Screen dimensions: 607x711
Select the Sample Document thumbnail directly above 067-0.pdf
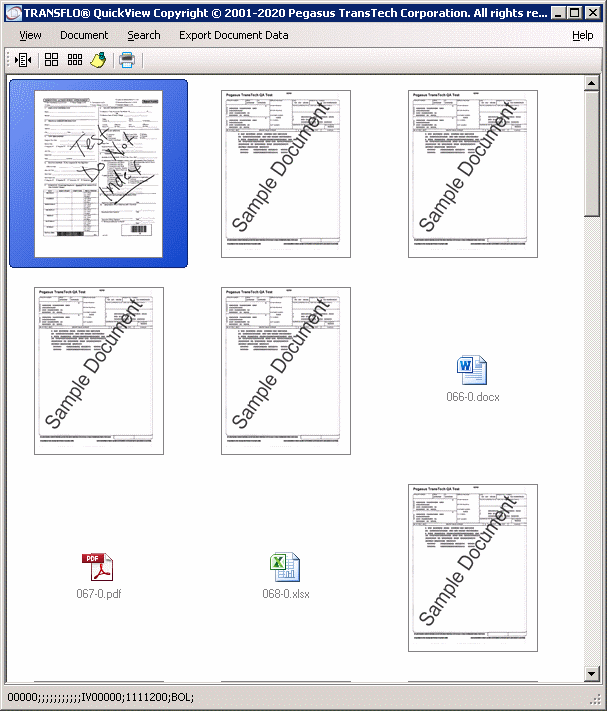[x=99, y=370]
